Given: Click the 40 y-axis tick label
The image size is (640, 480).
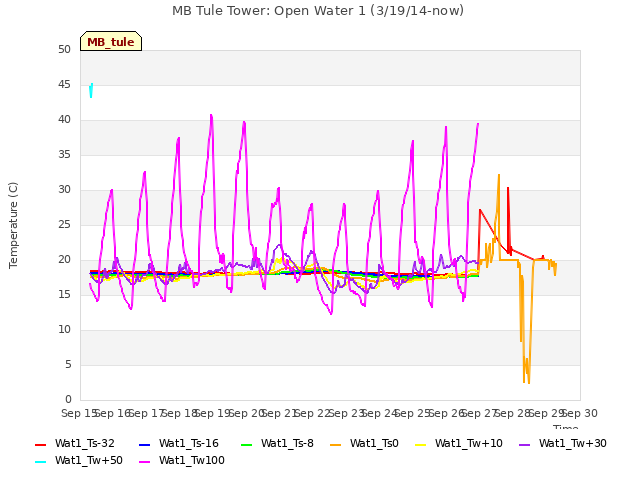Looking at the screenshot, I should click(64, 120).
